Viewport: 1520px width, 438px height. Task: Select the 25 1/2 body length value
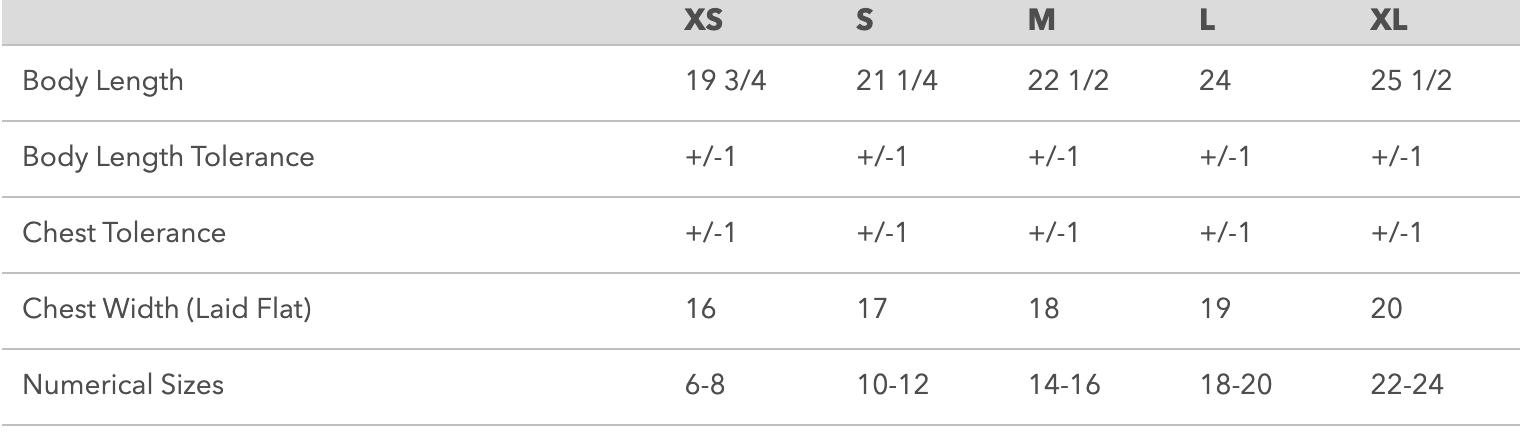1410,81
